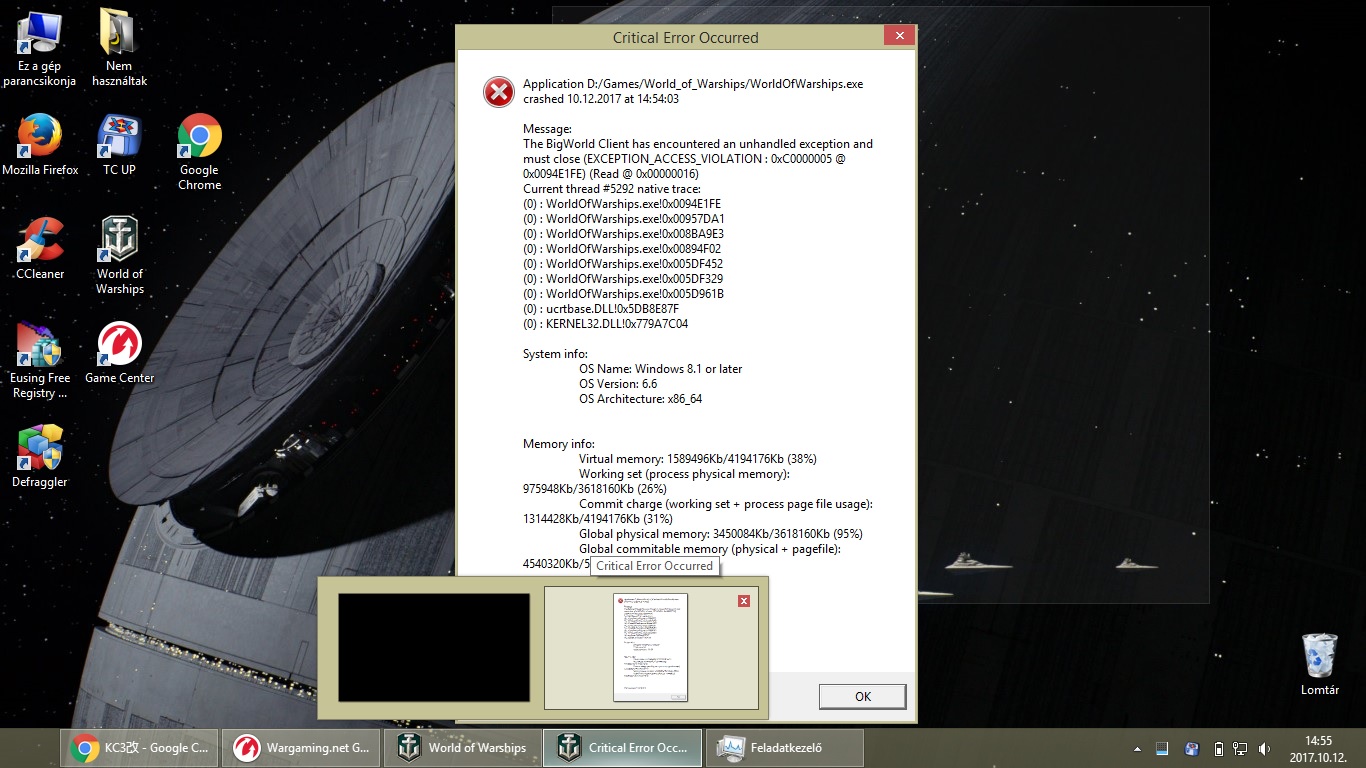1366x768 pixels.
Task: Launch Mozilla Firefox from the desktop
Action: 40,146
